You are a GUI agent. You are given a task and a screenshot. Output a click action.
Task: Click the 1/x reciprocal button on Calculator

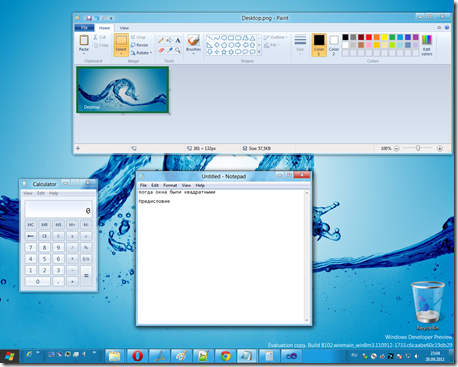(86, 259)
